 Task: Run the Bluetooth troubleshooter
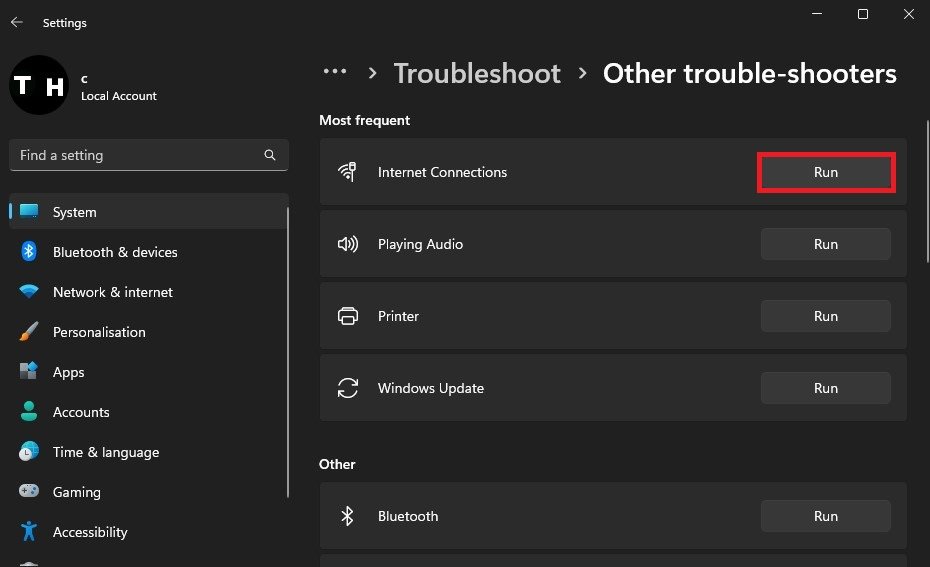click(x=825, y=516)
